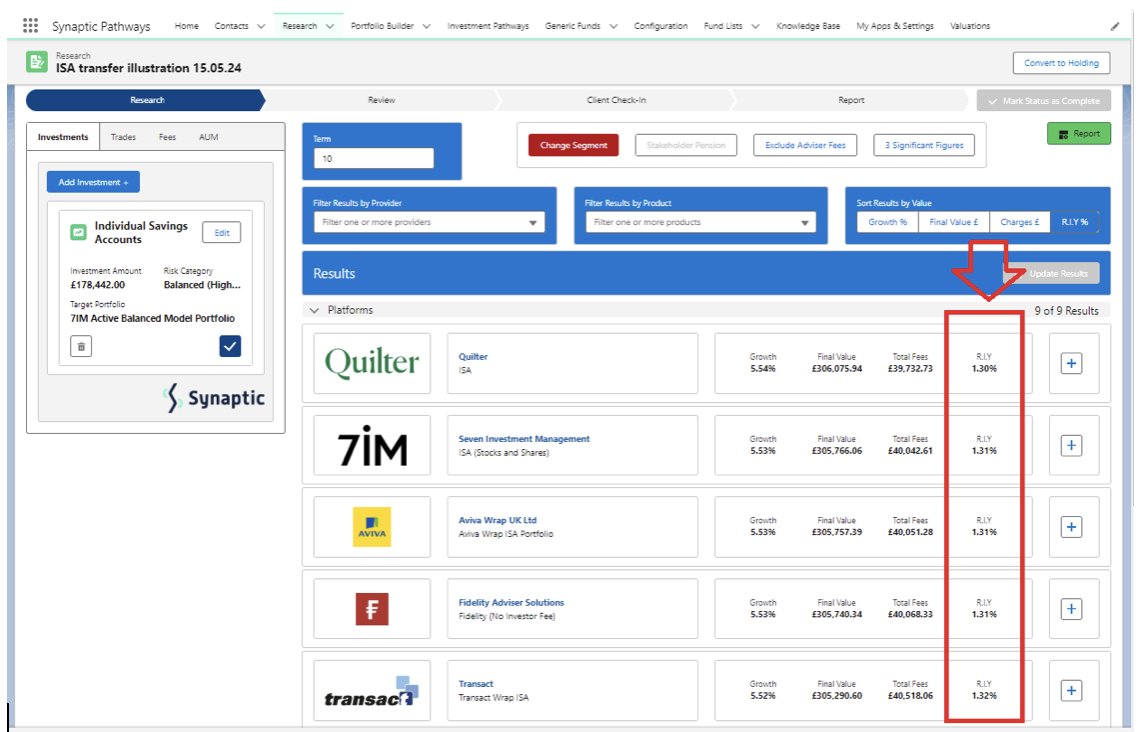Edit the Individual Savings Accounts investment
Viewport: 1138px width, 732px height.
coord(222,233)
